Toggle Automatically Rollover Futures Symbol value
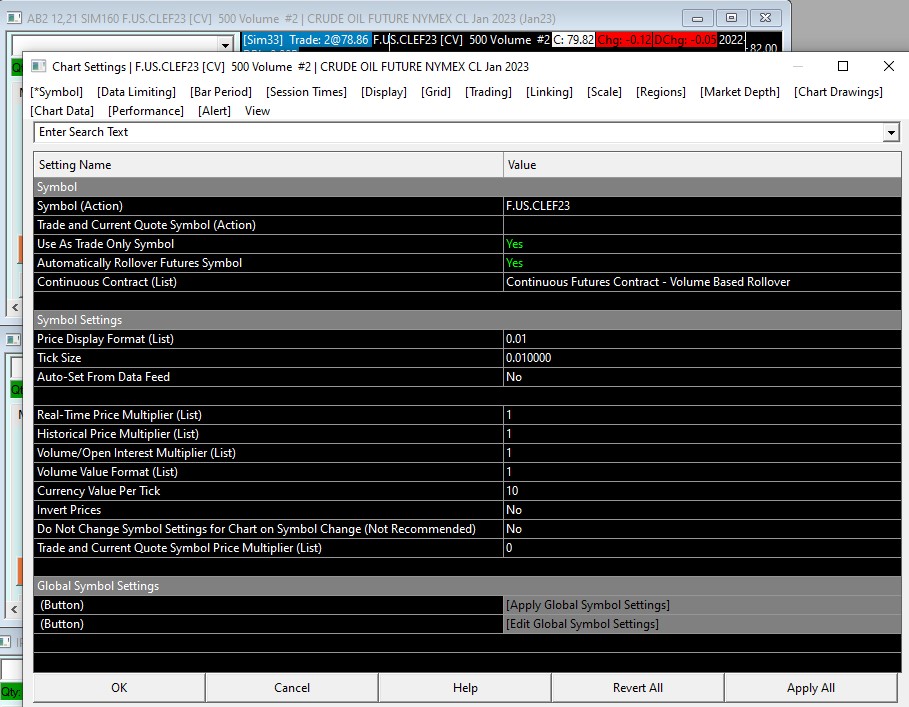Viewport: 909px width, 707px height. click(x=514, y=263)
